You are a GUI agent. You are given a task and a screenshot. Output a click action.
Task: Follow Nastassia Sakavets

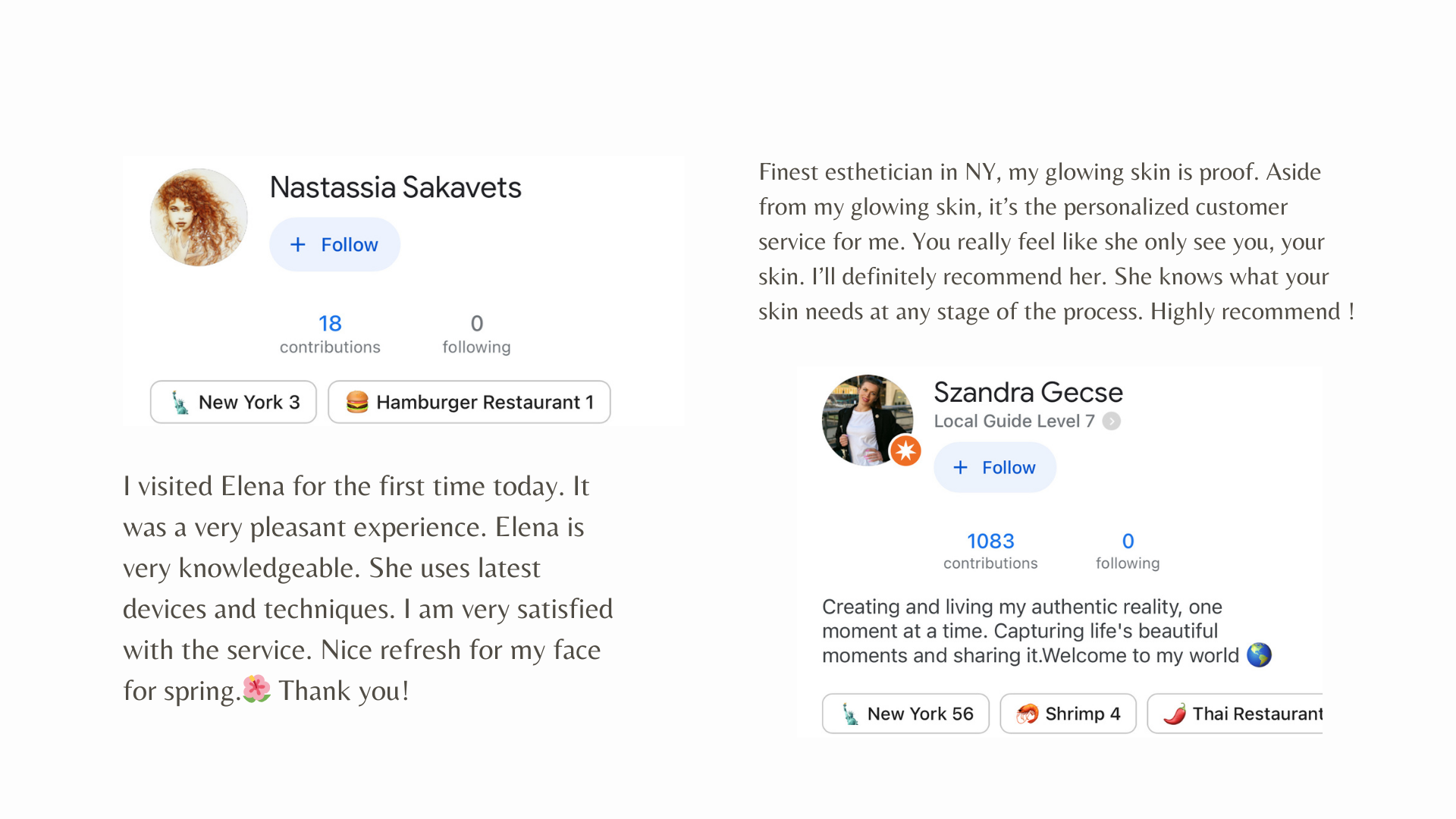point(334,244)
